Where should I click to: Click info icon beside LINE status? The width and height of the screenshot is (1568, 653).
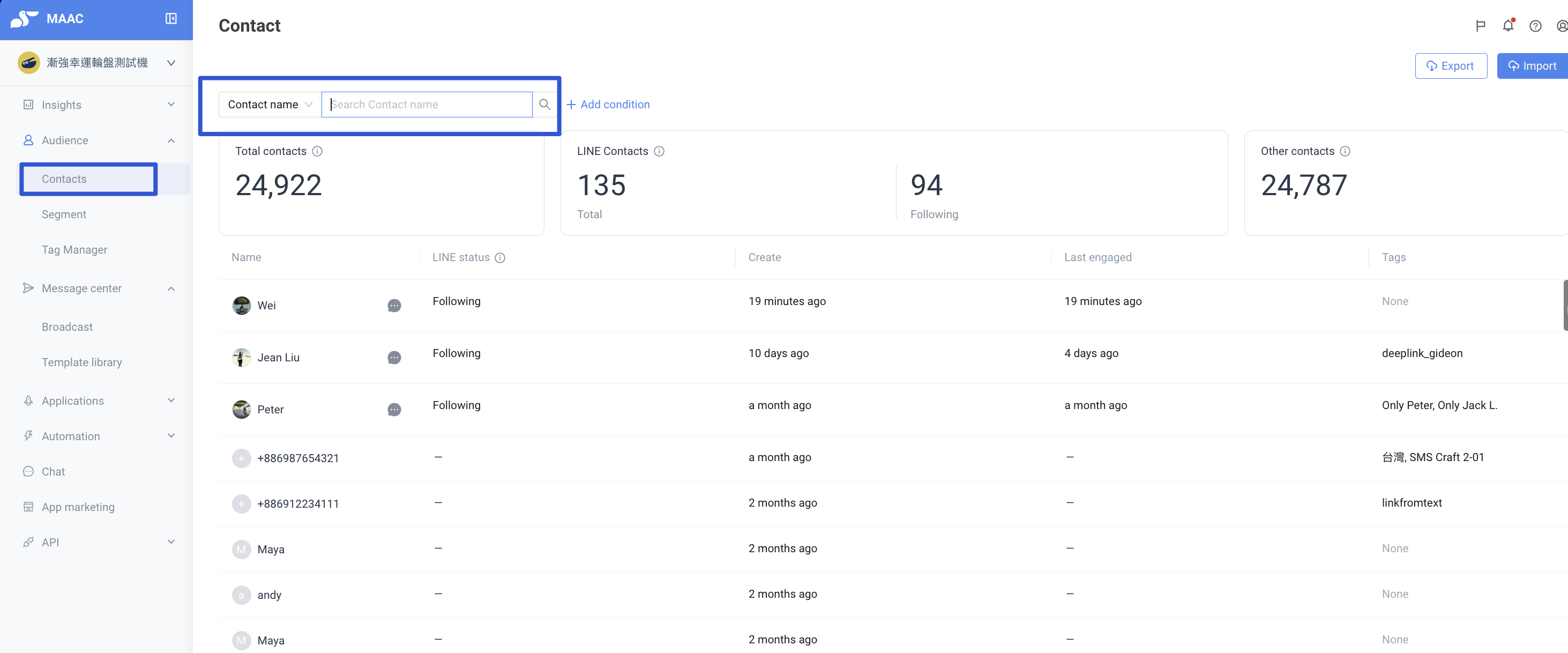tap(500, 258)
